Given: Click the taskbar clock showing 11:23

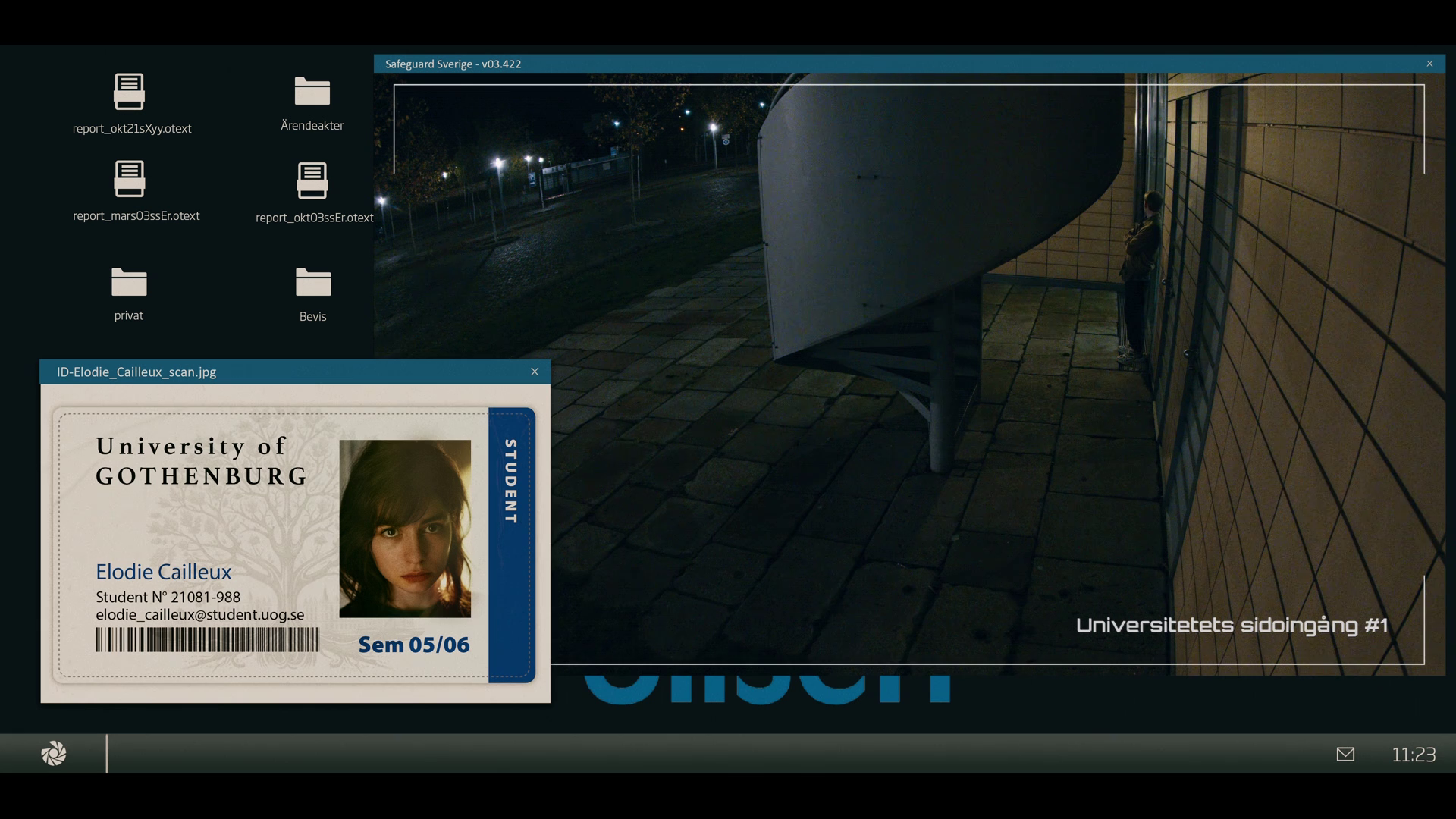Looking at the screenshot, I should [x=1414, y=755].
